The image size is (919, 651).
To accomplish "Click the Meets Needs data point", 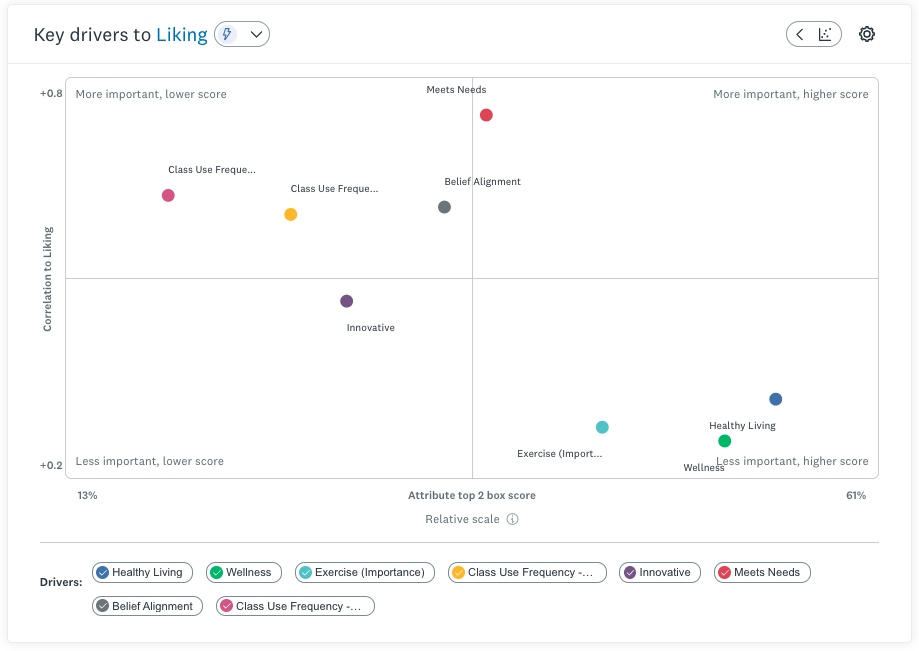I will coord(487,114).
